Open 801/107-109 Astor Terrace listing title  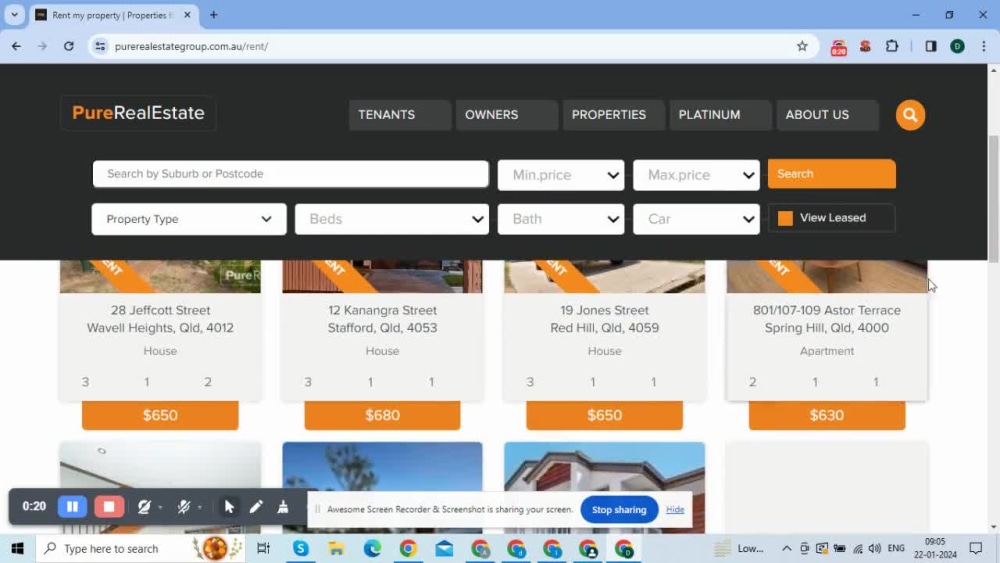(827, 319)
